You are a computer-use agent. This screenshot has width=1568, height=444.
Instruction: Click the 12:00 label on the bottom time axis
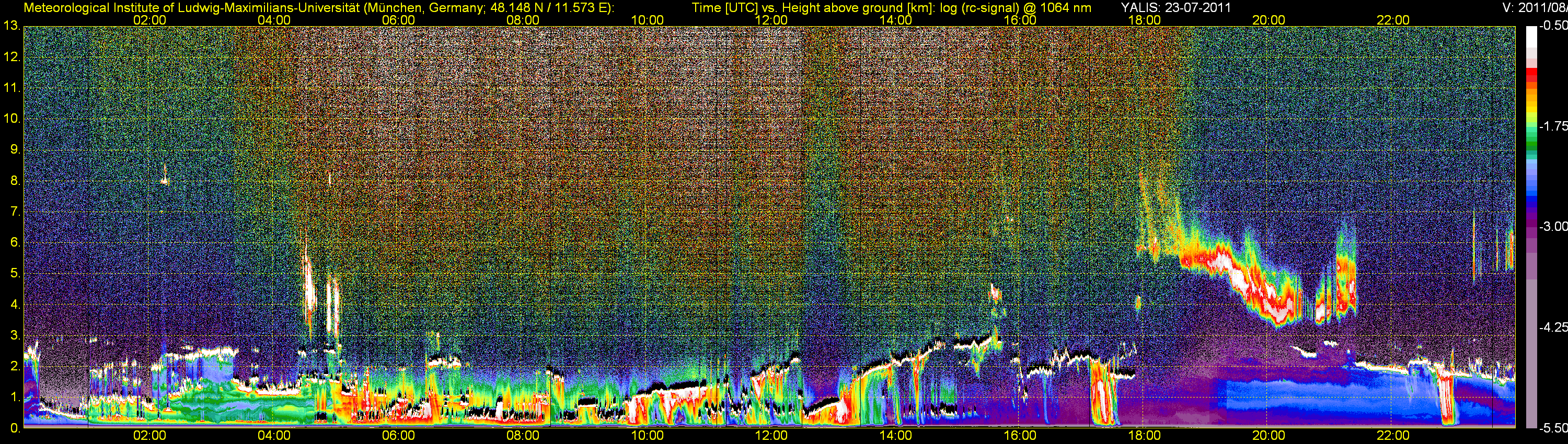(771, 436)
